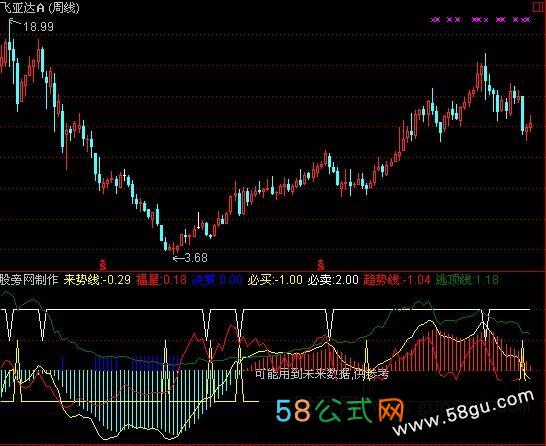Click the 股旁网制作 indicator name
The image size is (546, 446).
(29, 280)
